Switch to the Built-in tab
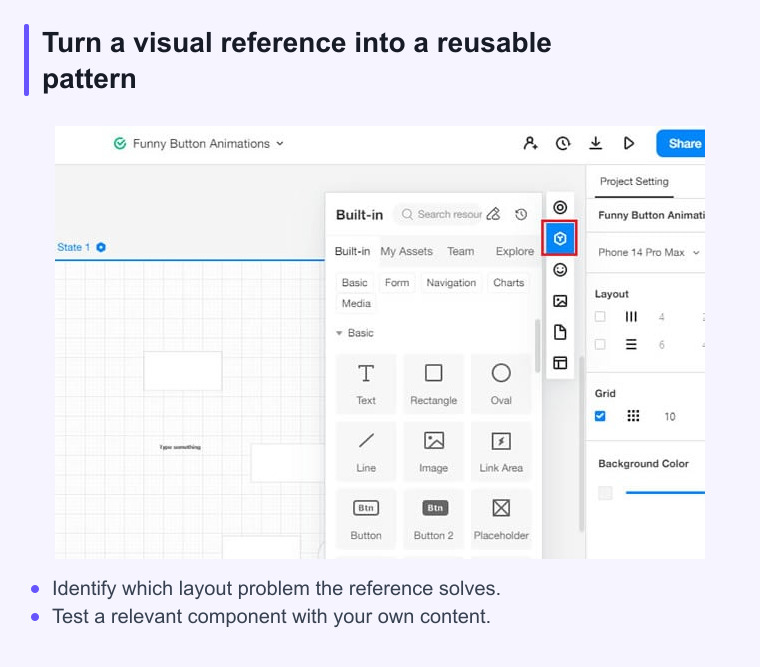 352,251
